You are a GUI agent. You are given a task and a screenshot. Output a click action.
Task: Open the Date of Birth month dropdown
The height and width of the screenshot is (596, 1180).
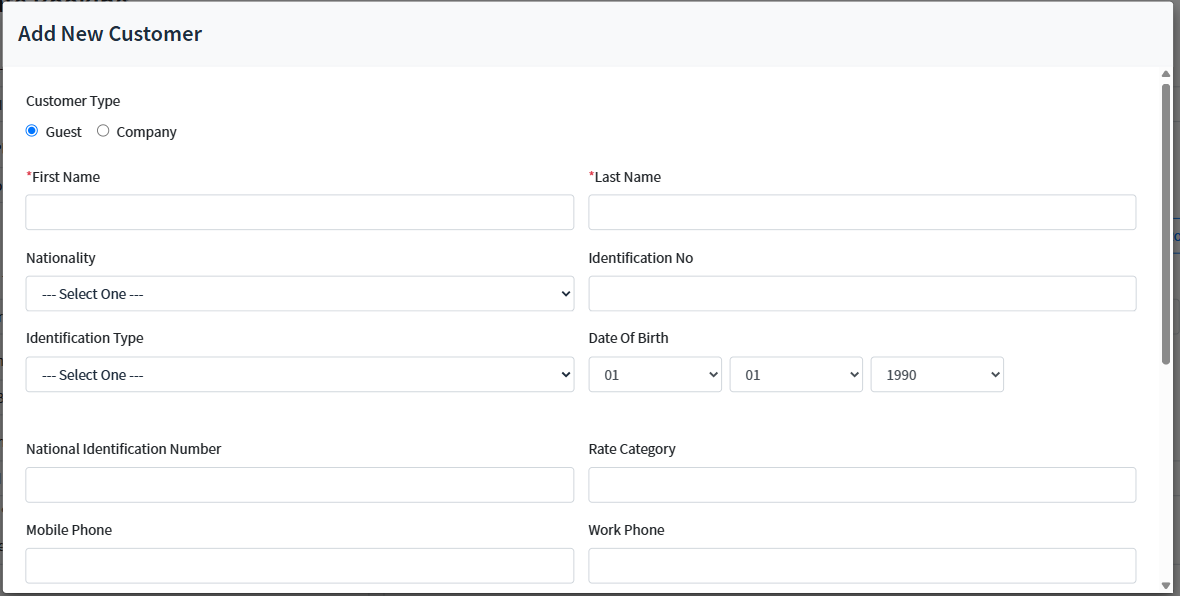point(796,375)
